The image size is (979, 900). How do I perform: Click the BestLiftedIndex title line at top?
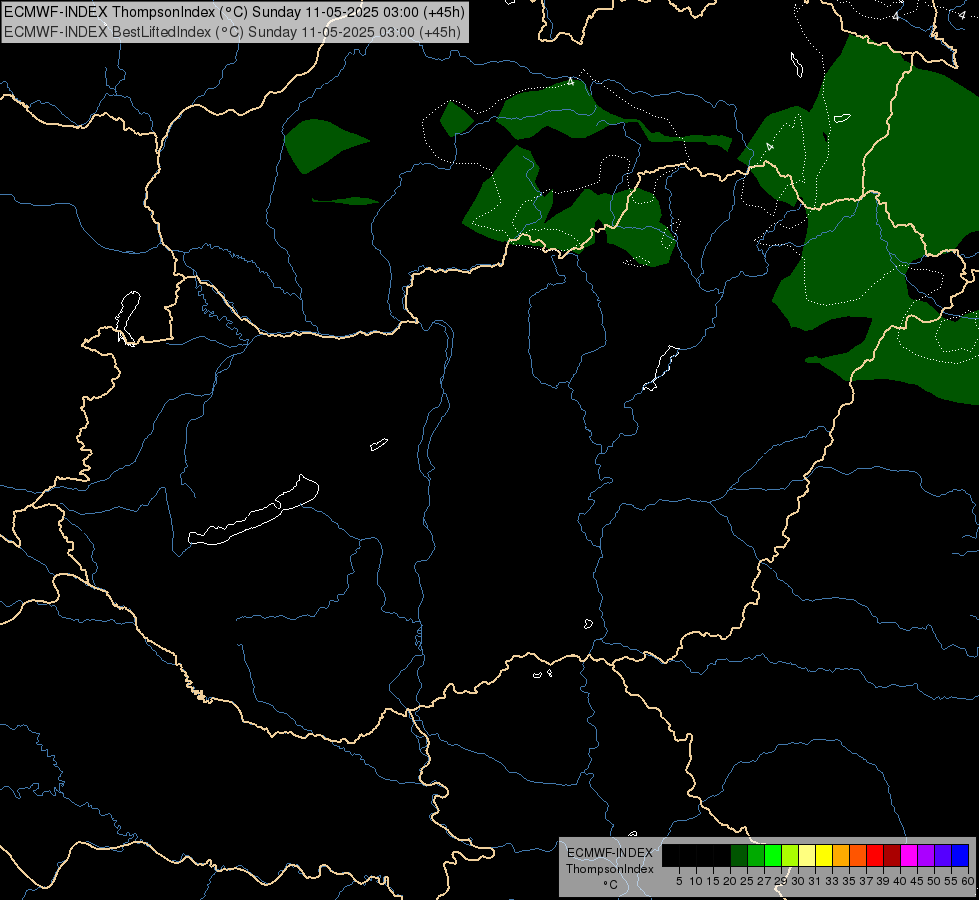pos(232,32)
